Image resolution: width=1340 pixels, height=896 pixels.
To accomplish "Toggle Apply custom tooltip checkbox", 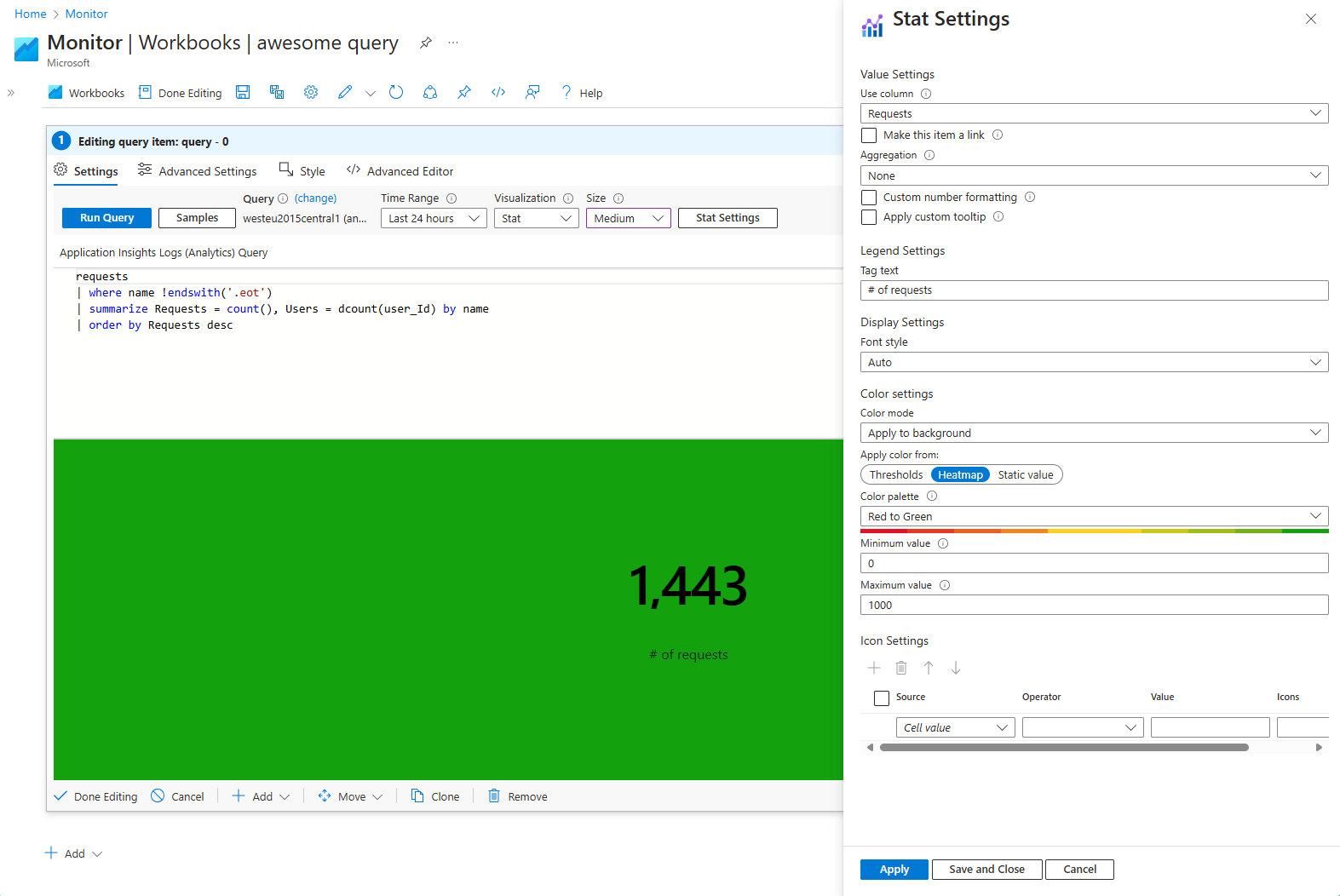I will click(x=869, y=217).
